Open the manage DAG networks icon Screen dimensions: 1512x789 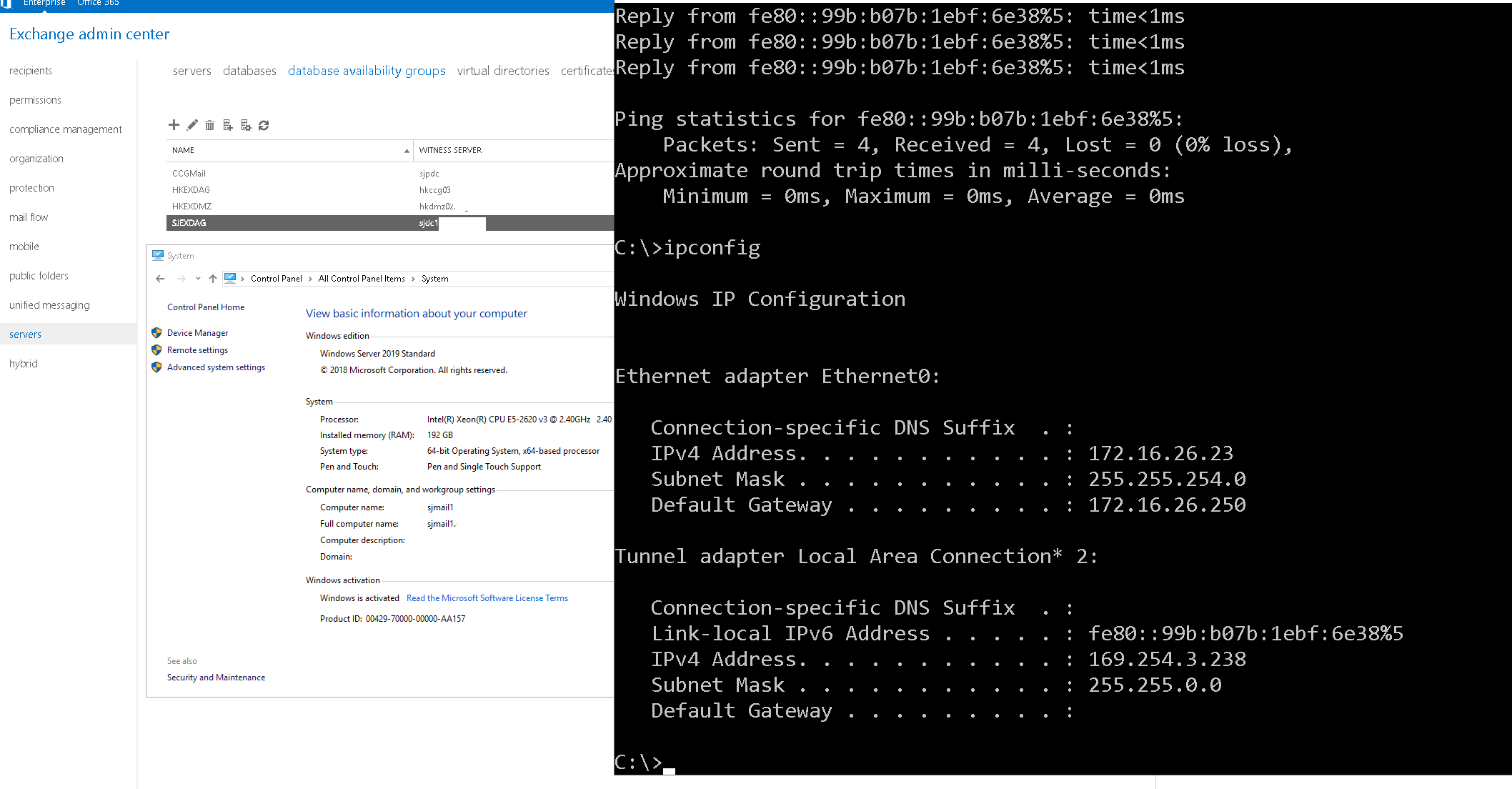[x=246, y=125]
